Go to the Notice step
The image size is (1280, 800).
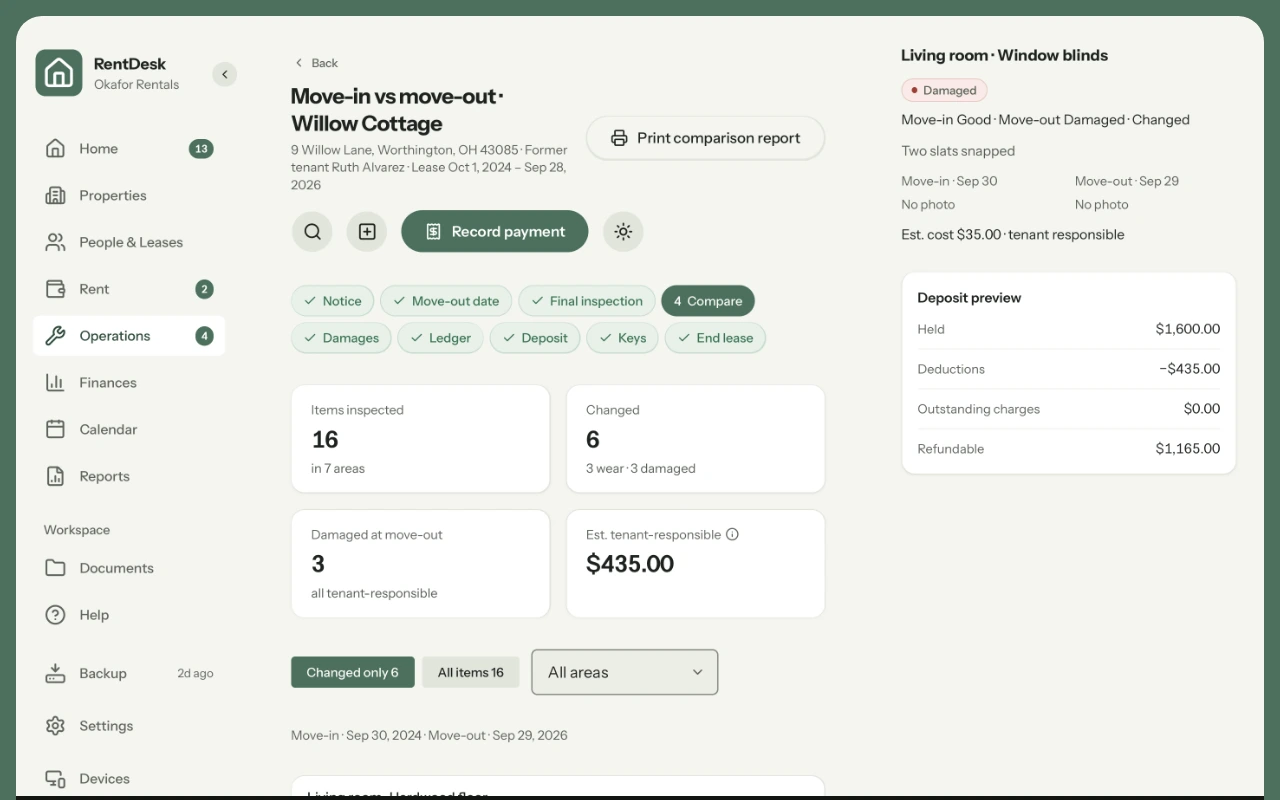pyautogui.click(x=333, y=301)
